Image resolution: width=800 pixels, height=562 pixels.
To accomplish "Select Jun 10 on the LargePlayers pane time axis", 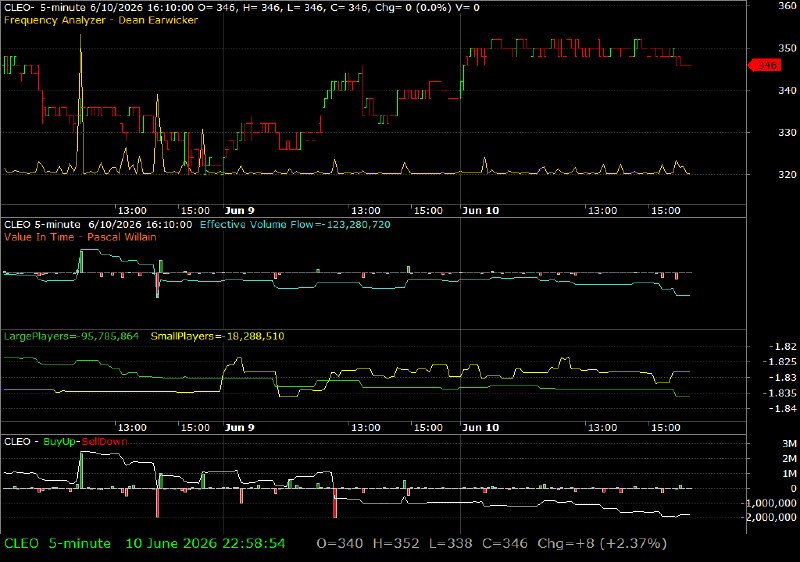I will pyautogui.click(x=481, y=427).
